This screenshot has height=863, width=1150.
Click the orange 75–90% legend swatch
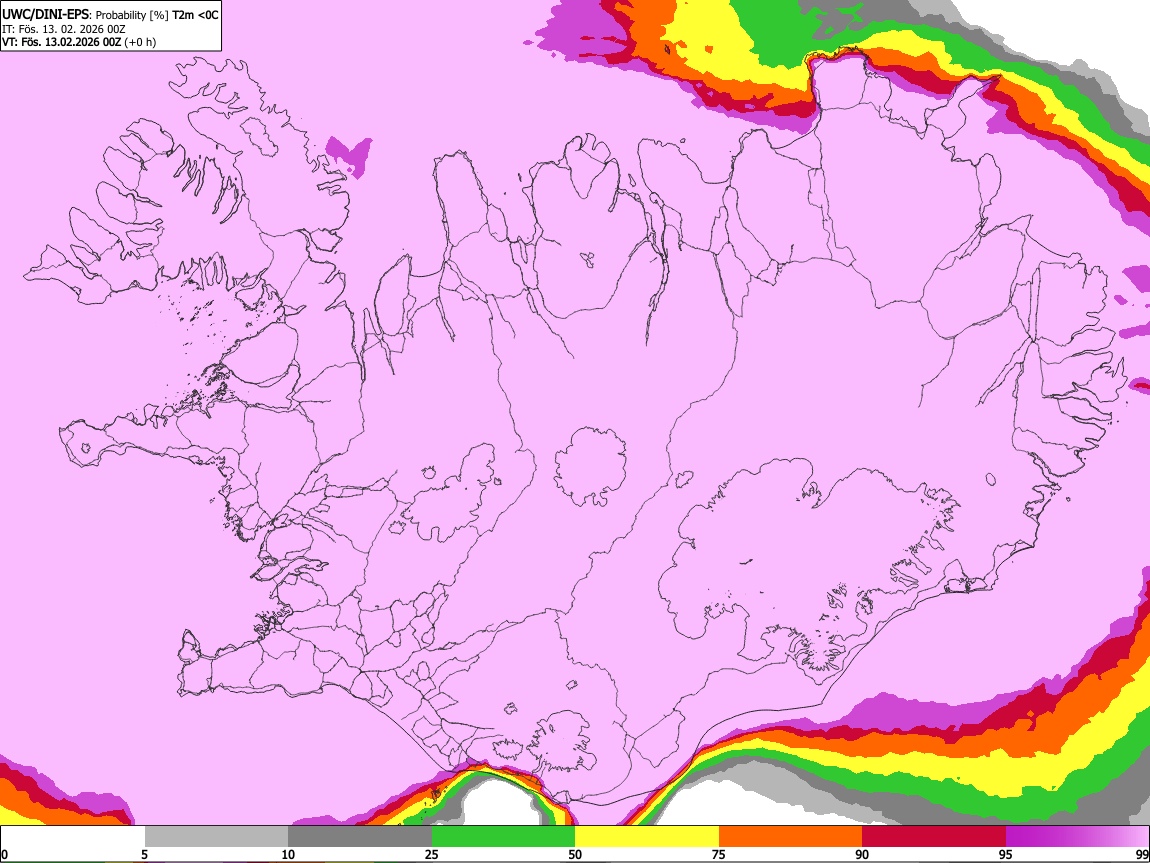(791, 837)
